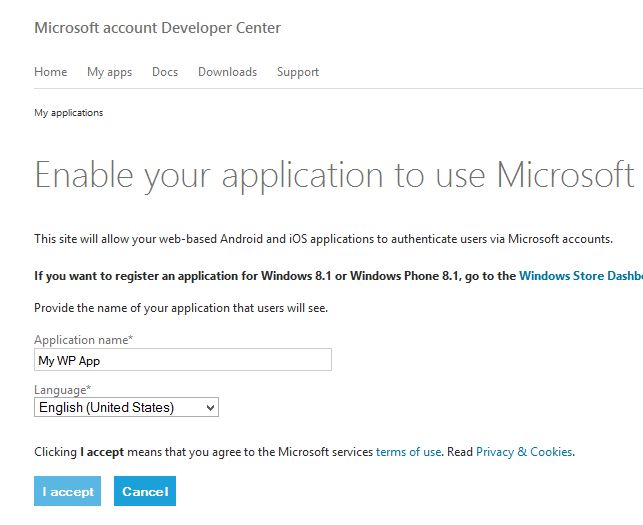
Task: Click the text 'Provide the name of your application'
Action: tap(132, 308)
